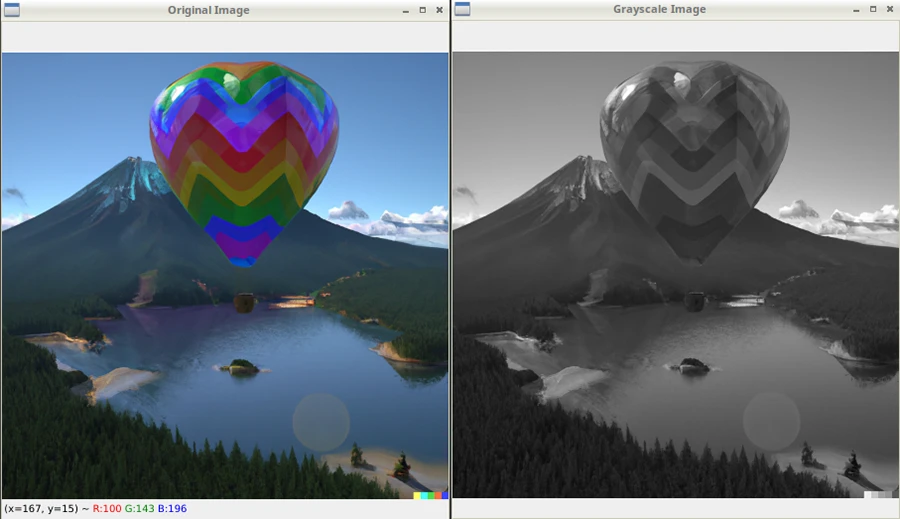Click the small island in the Original Image lake

pyautogui.click(x=241, y=366)
